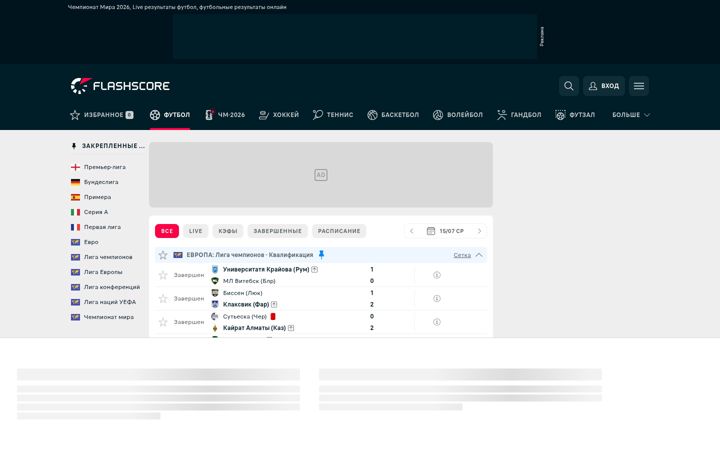This screenshot has height=450, width=720.
Task: Click the Italy flag icon
Action: coord(75,212)
